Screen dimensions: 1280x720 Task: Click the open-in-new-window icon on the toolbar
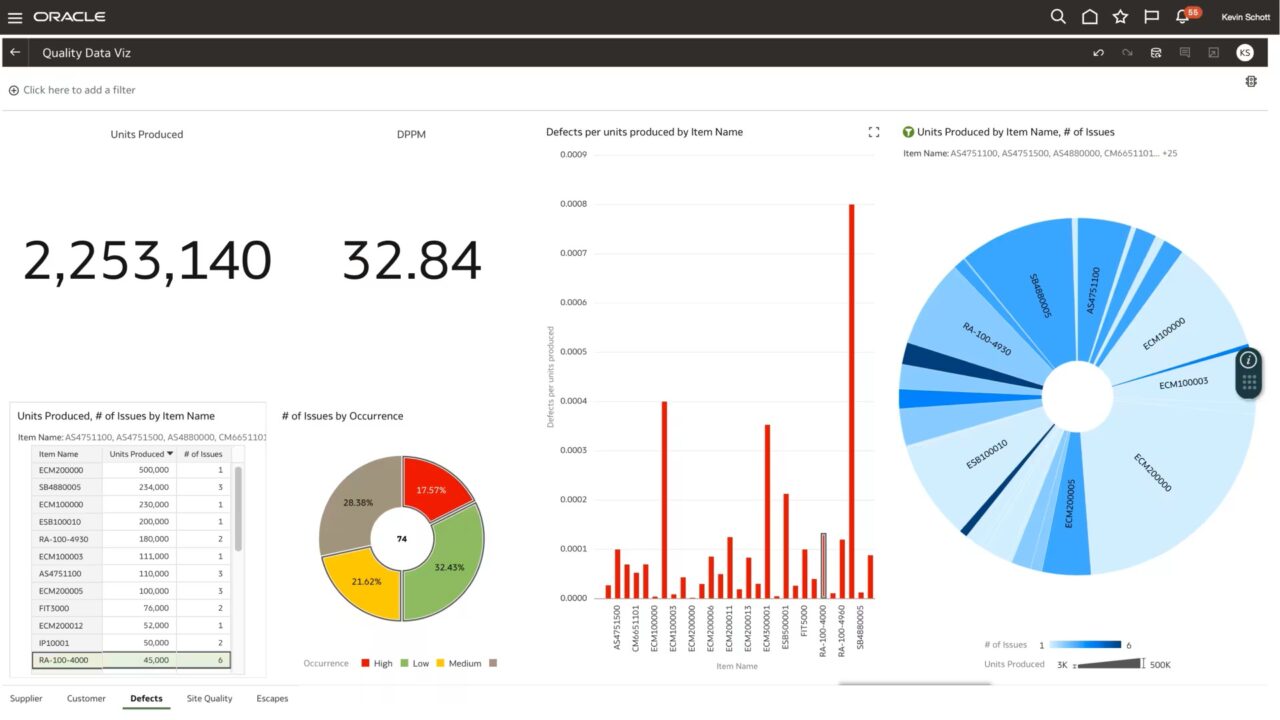point(1213,52)
